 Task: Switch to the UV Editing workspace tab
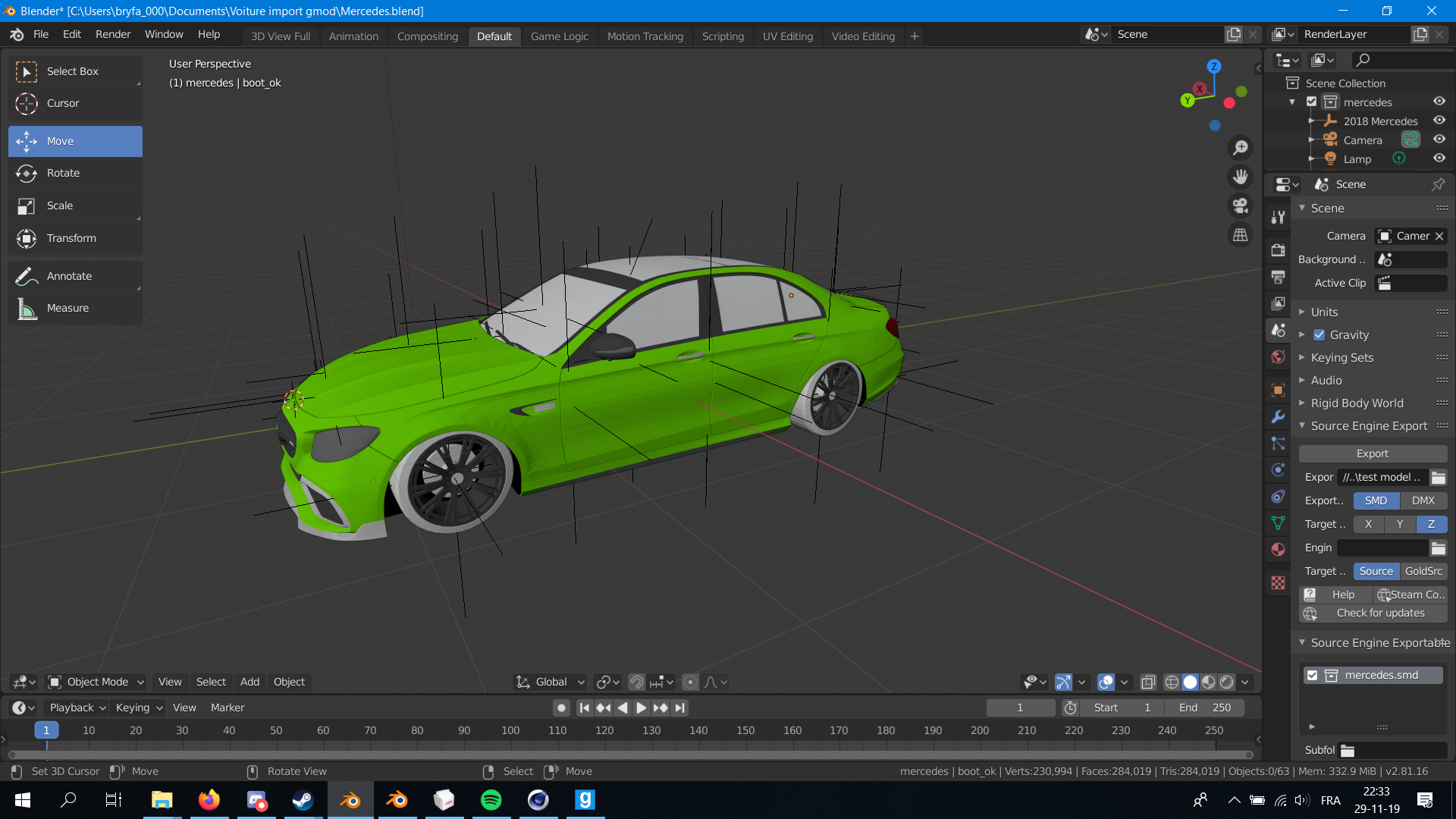[787, 36]
